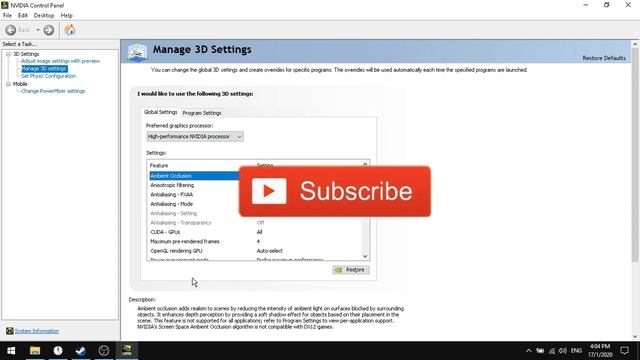Open the circular app icon beside Steam
The image size is (640, 360).
[x=104, y=351]
